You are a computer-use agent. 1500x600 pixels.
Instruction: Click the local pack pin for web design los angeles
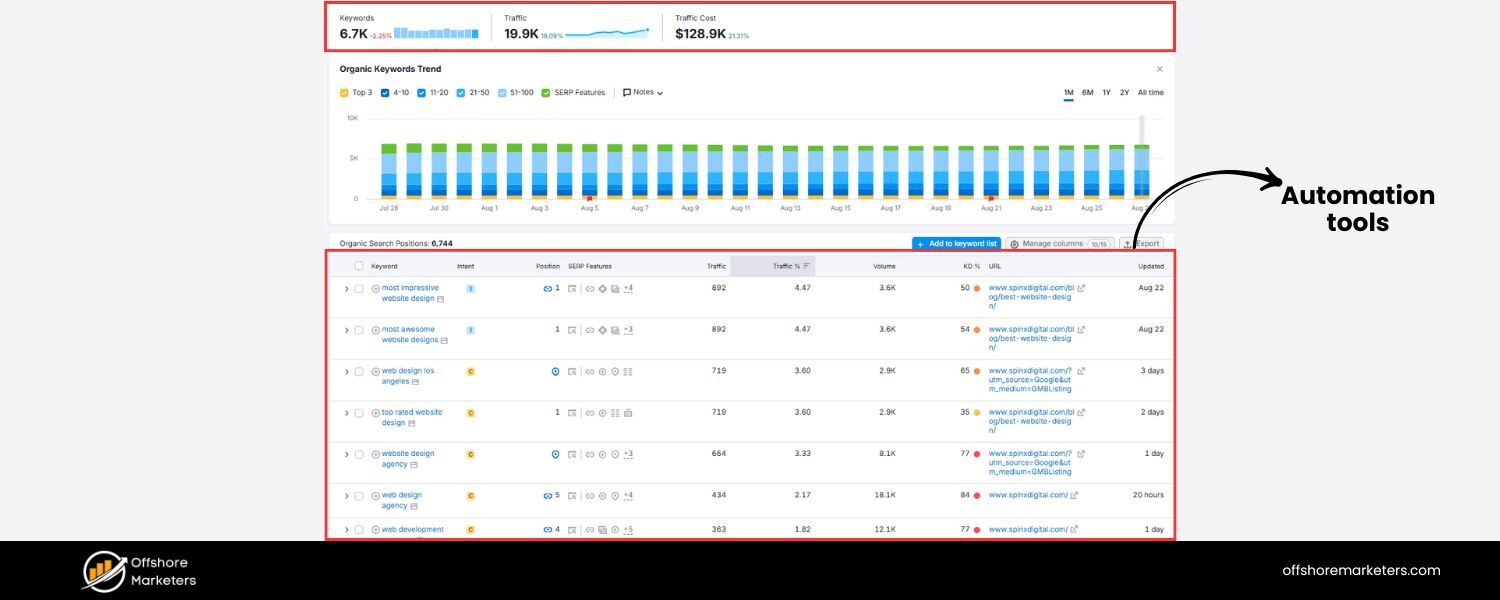(555, 370)
